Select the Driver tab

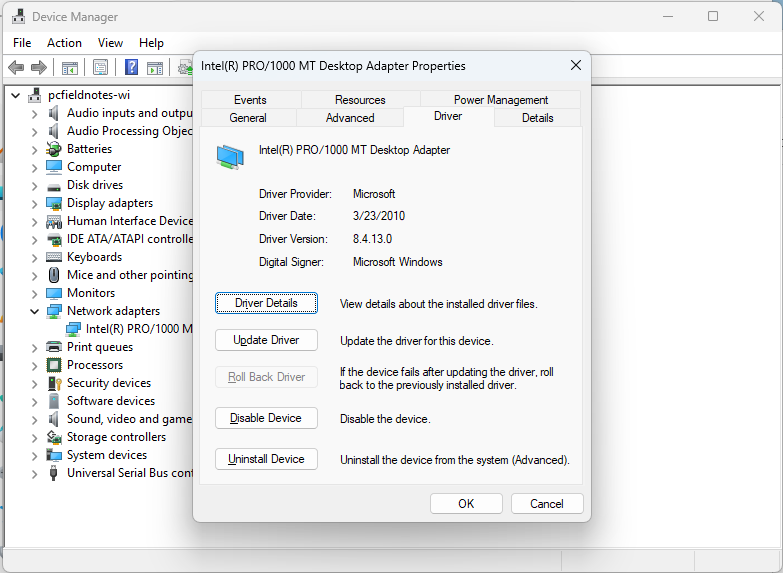coord(448,116)
